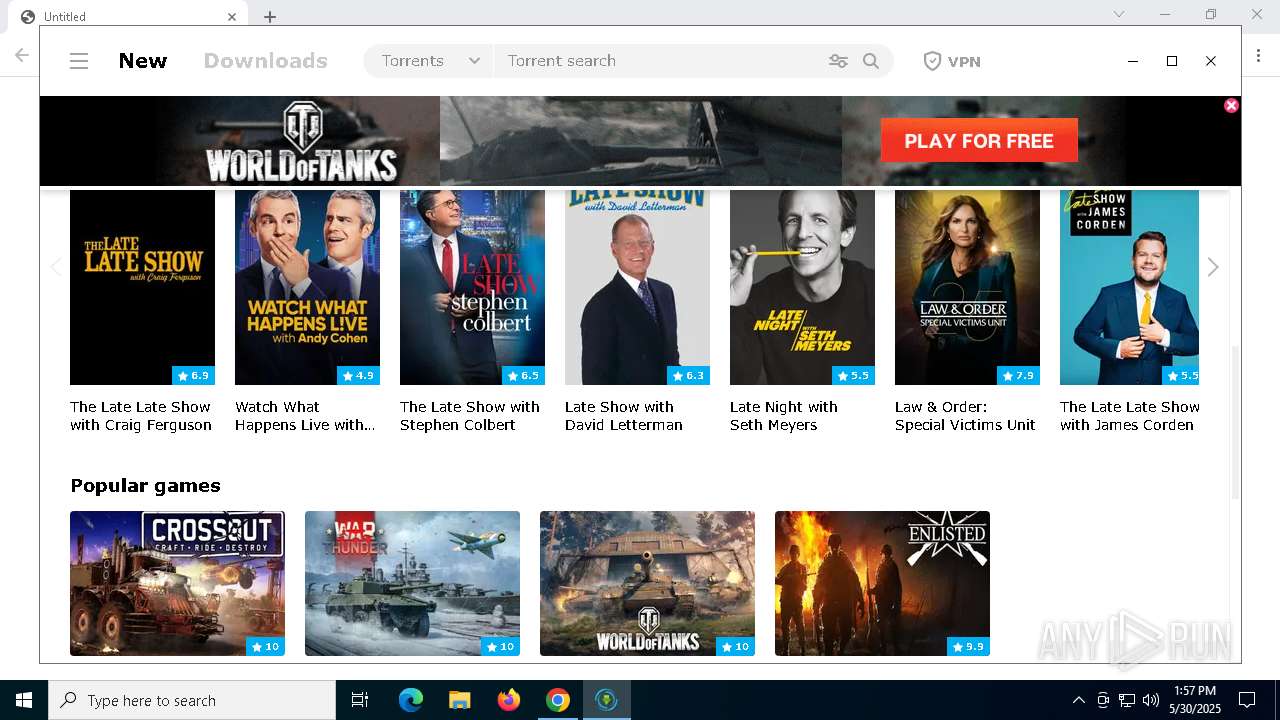Image resolution: width=1280 pixels, height=720 pixels.
Task: Click title 'Watch What Happens Live with...'
Action: (305, 416)
